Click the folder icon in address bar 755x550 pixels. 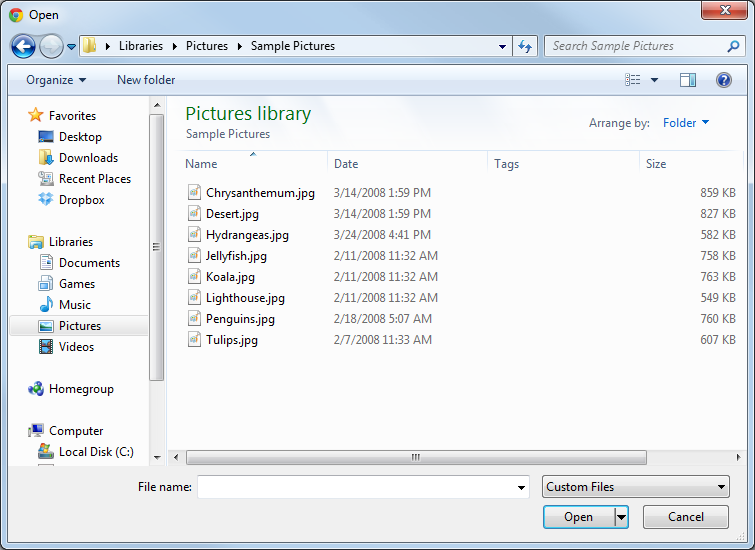pyautogui.click(x=89, y=46)
